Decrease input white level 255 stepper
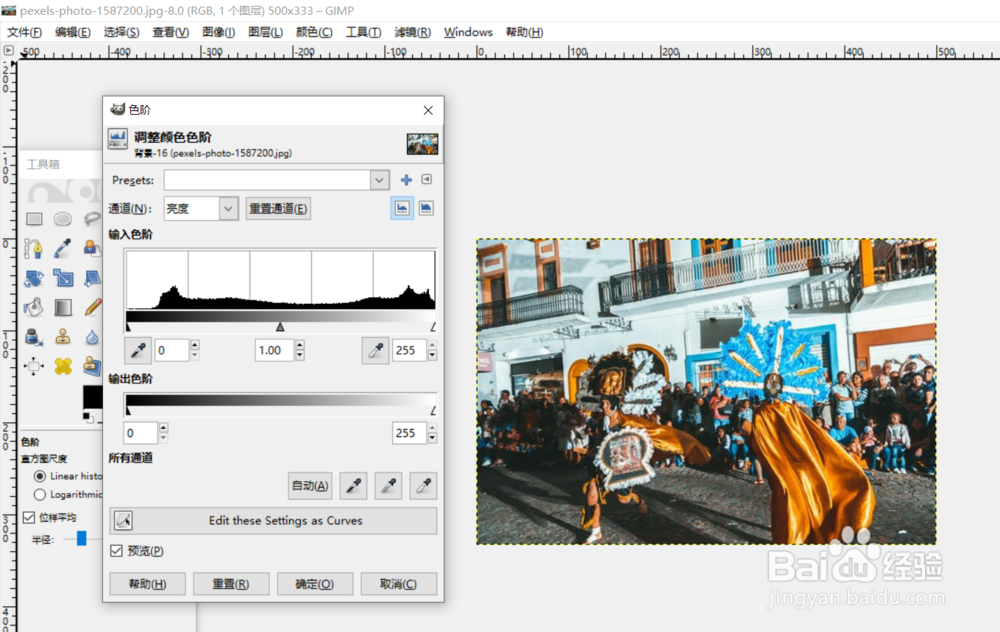Viewport: 1000px width, 632px height. [432, 355]
